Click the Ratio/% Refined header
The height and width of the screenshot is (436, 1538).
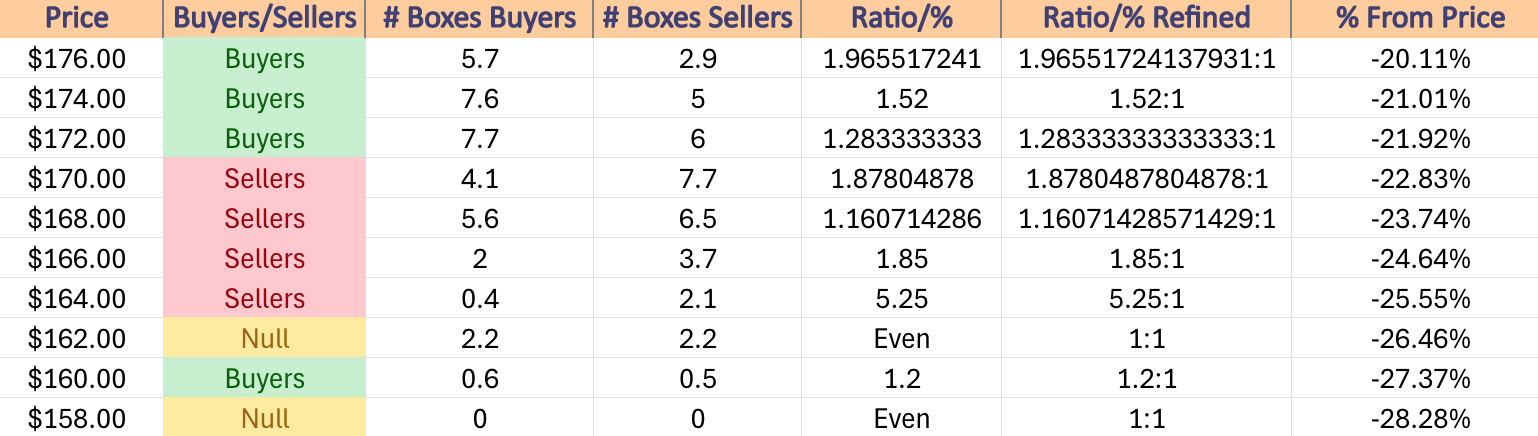(1146, 18)
